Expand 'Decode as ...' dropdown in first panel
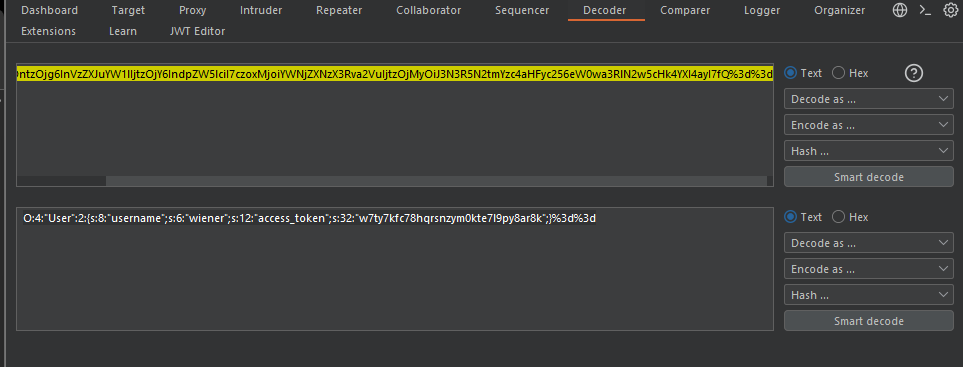 click(868, 99)
